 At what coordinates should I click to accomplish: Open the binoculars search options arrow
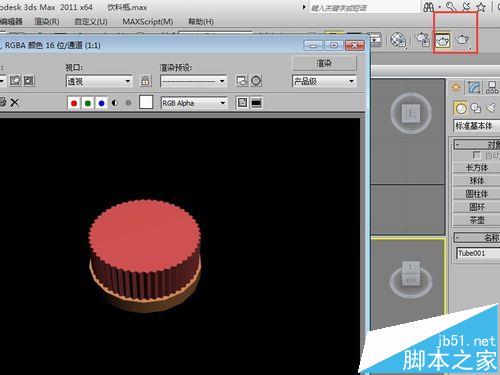point(440,7)
